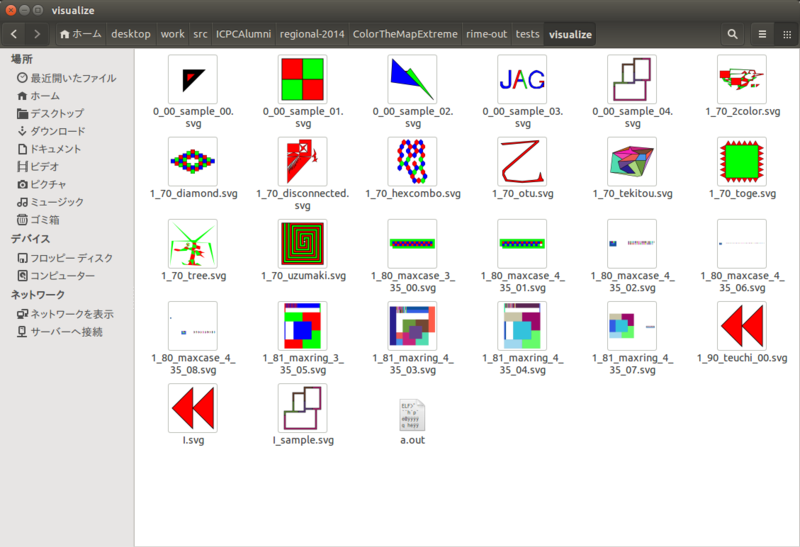Select フロッピー ディスク device
The image size is (800, 547).
(x=65, y=258)
